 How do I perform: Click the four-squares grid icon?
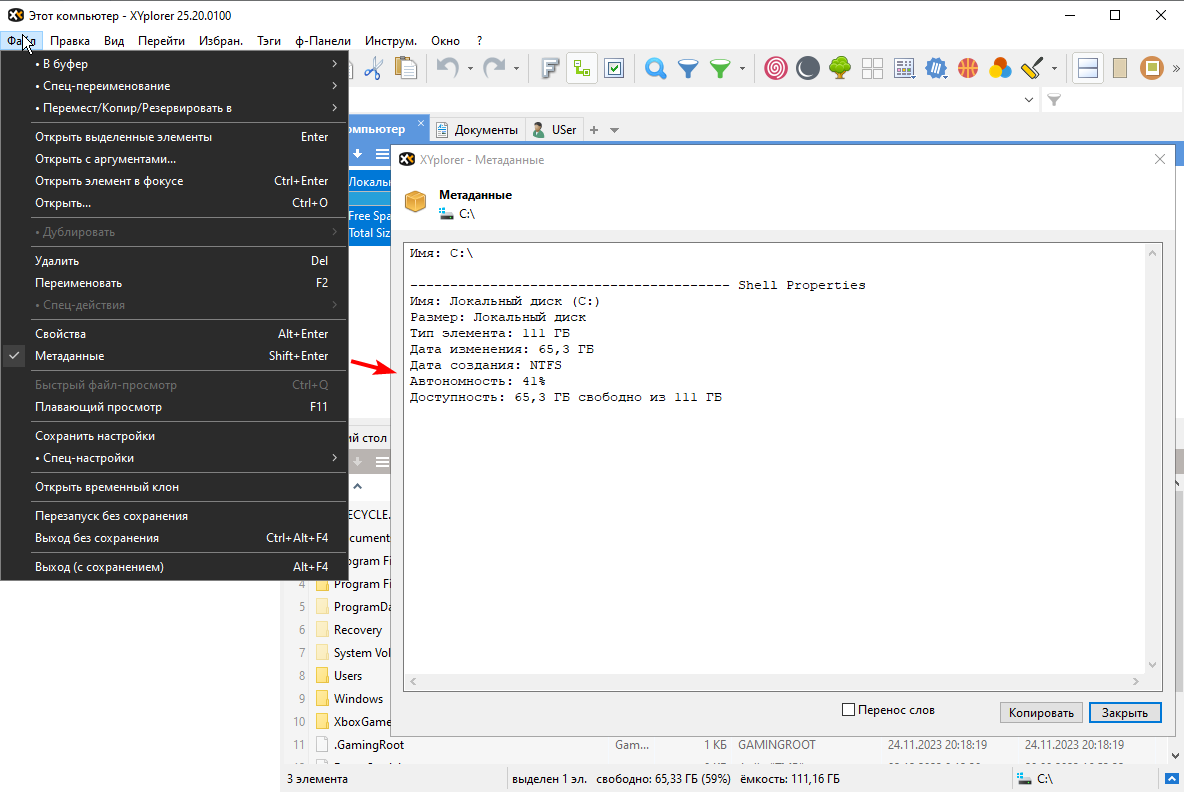point(872,69)
